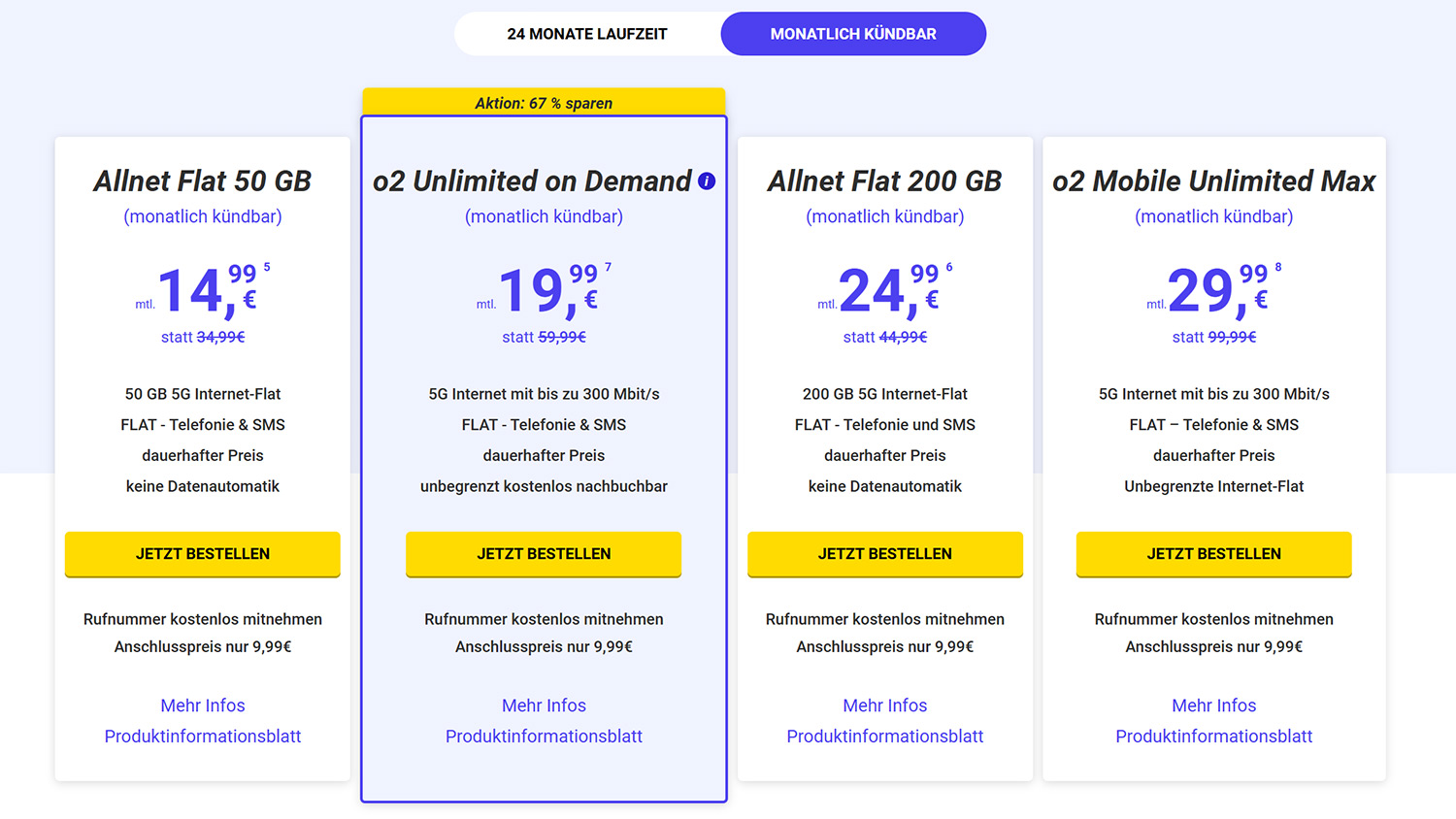
Task: Order the o2 Unlimited on Demand plan
Action: (x=544, y=554)
